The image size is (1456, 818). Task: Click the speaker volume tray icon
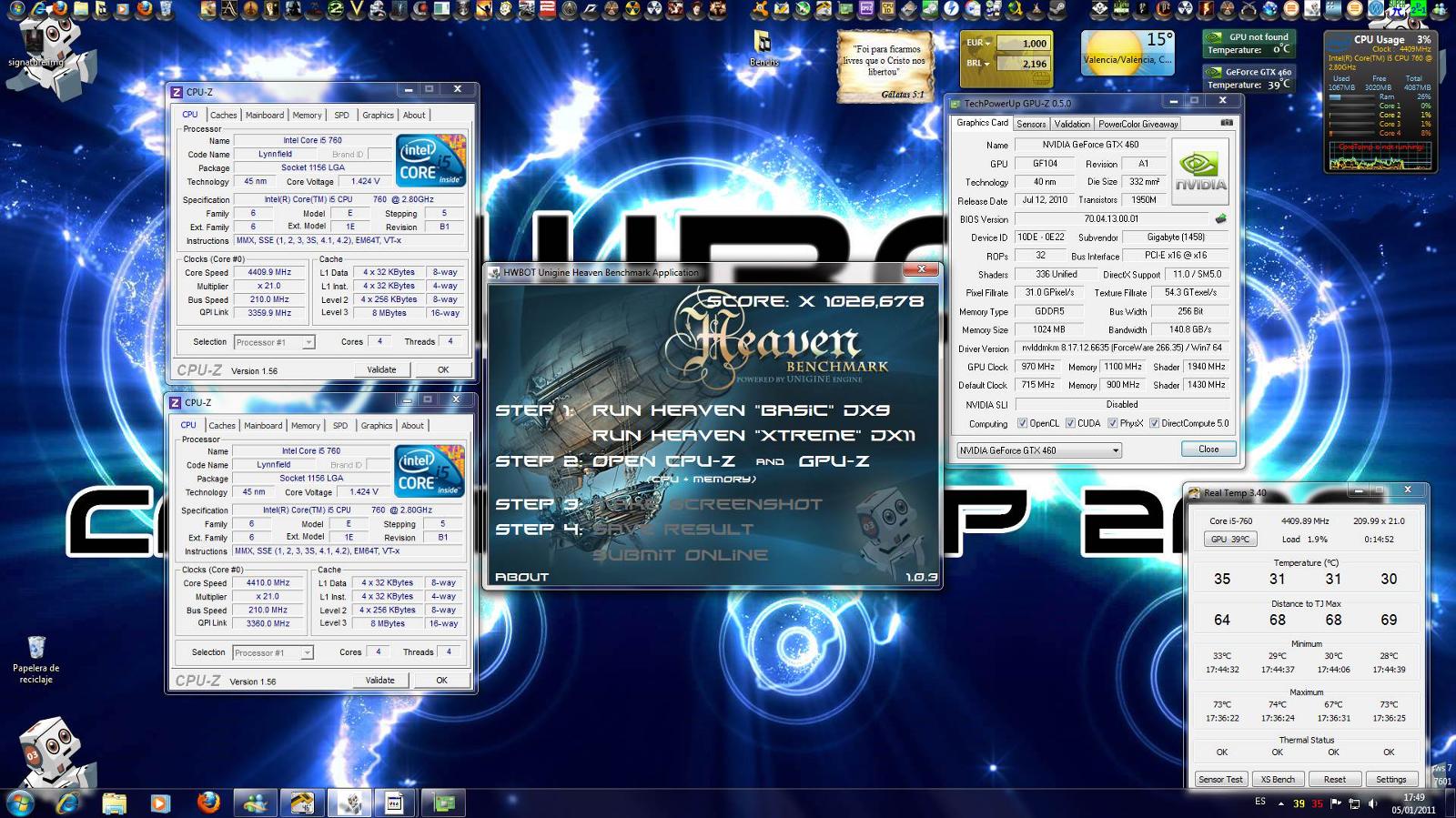coord(1372,803)
